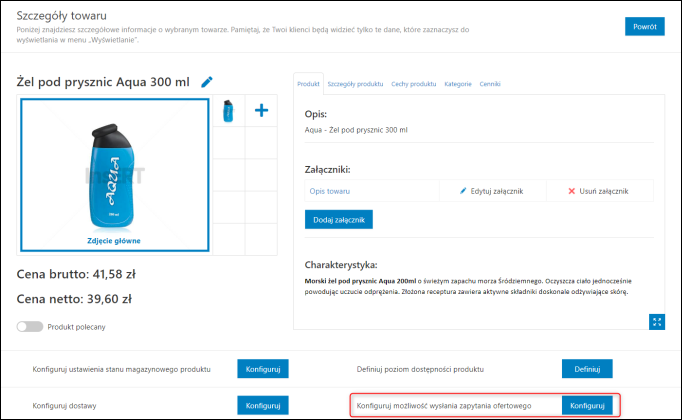This screenshot has width=682, height=420.
Task: Click the pencil icon beside the product name
Action: point(207,82)
